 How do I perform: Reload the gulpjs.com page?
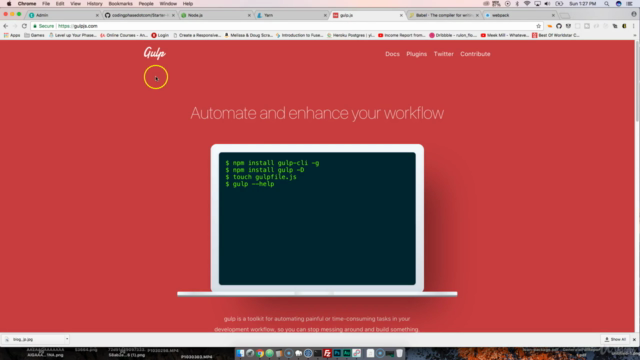click(x=24, y=26)
